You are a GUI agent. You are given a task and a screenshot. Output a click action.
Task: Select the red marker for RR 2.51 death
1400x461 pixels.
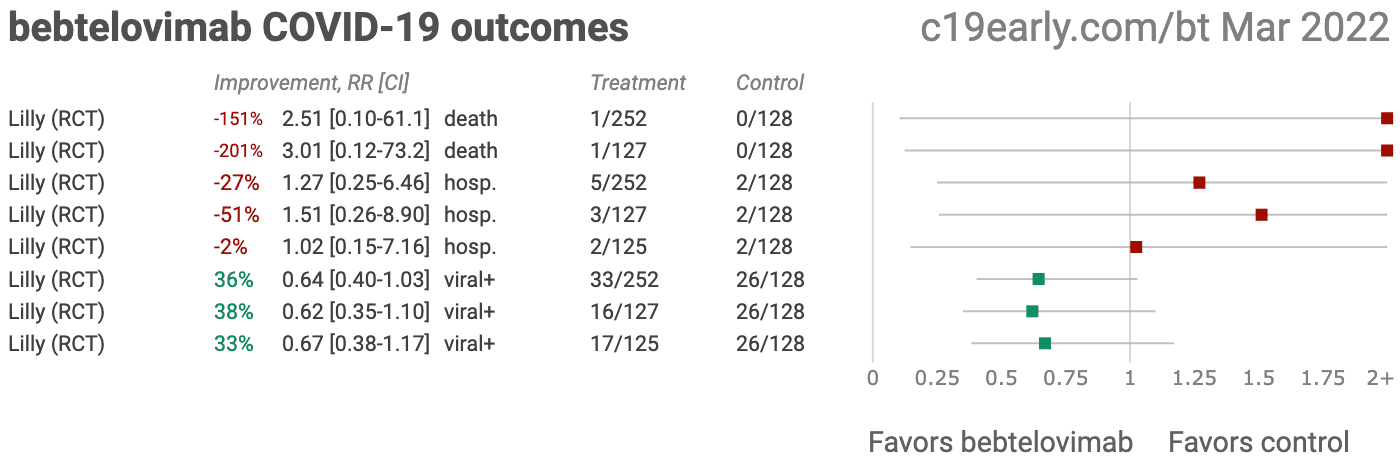[1386, 118]
